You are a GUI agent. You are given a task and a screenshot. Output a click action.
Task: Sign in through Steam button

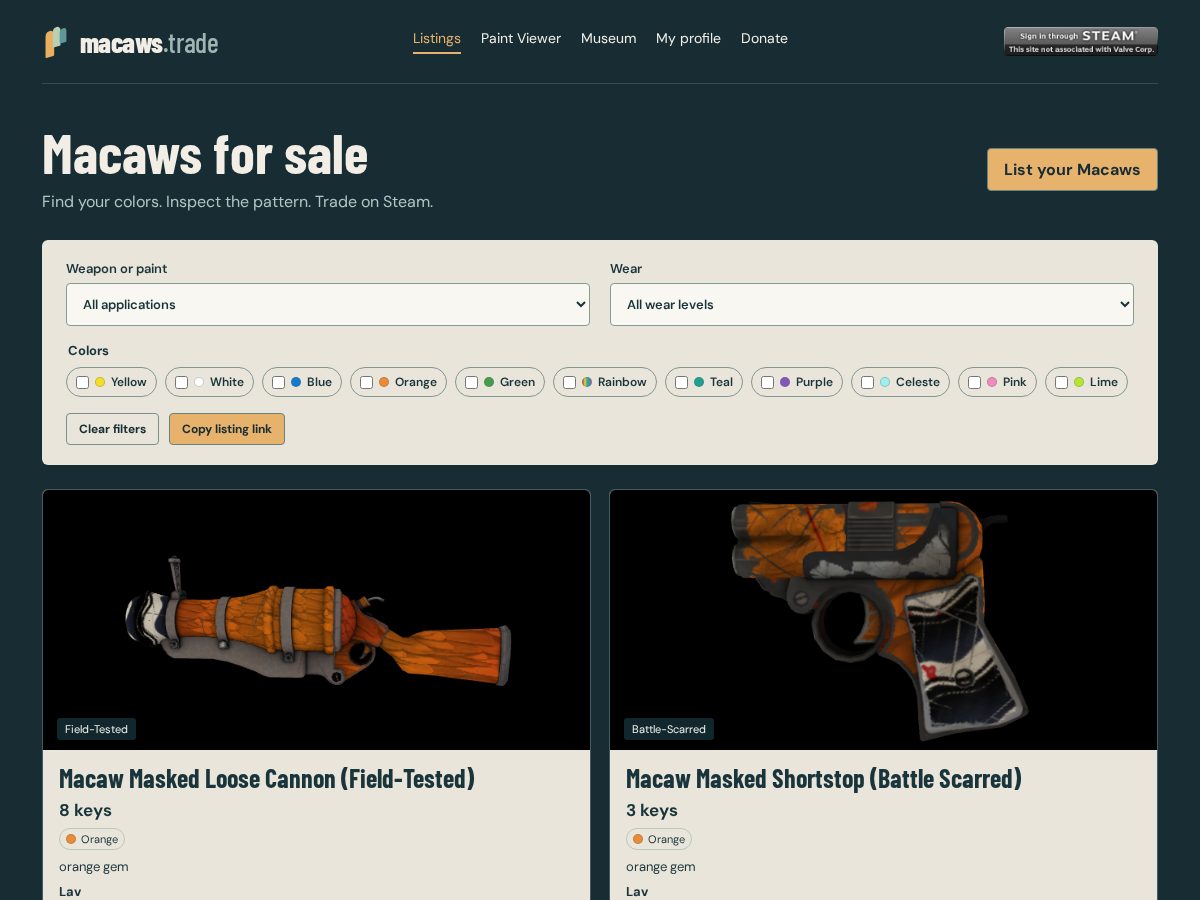coord(1080,41)
